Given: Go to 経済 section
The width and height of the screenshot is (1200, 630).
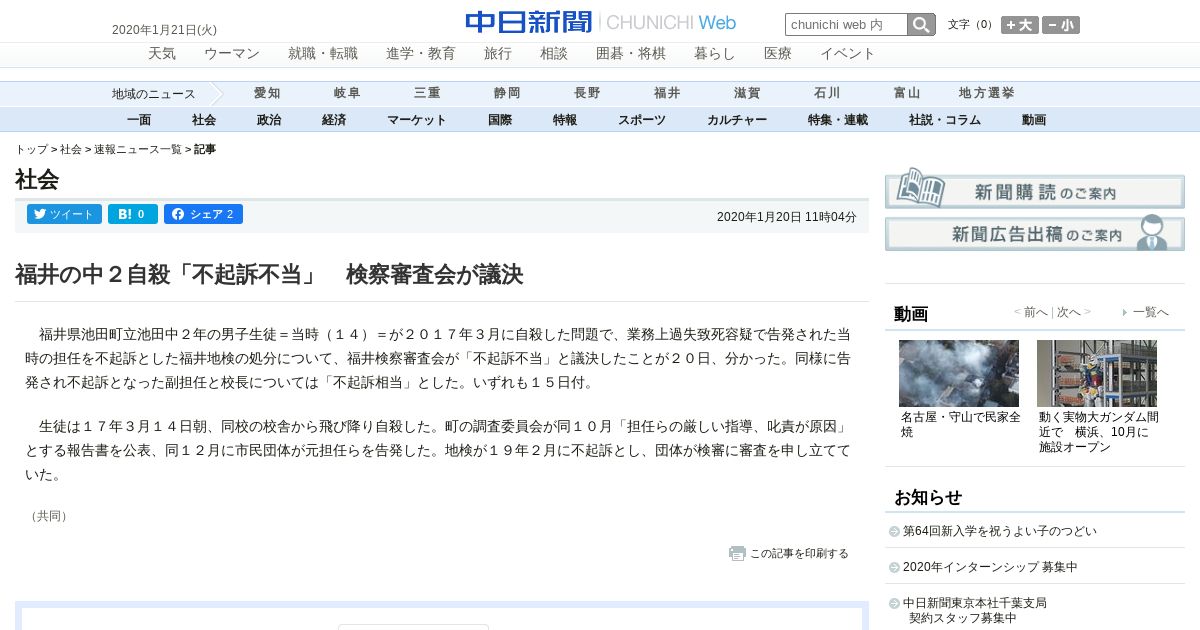Looking at the screenshot, I should [334, 120].
